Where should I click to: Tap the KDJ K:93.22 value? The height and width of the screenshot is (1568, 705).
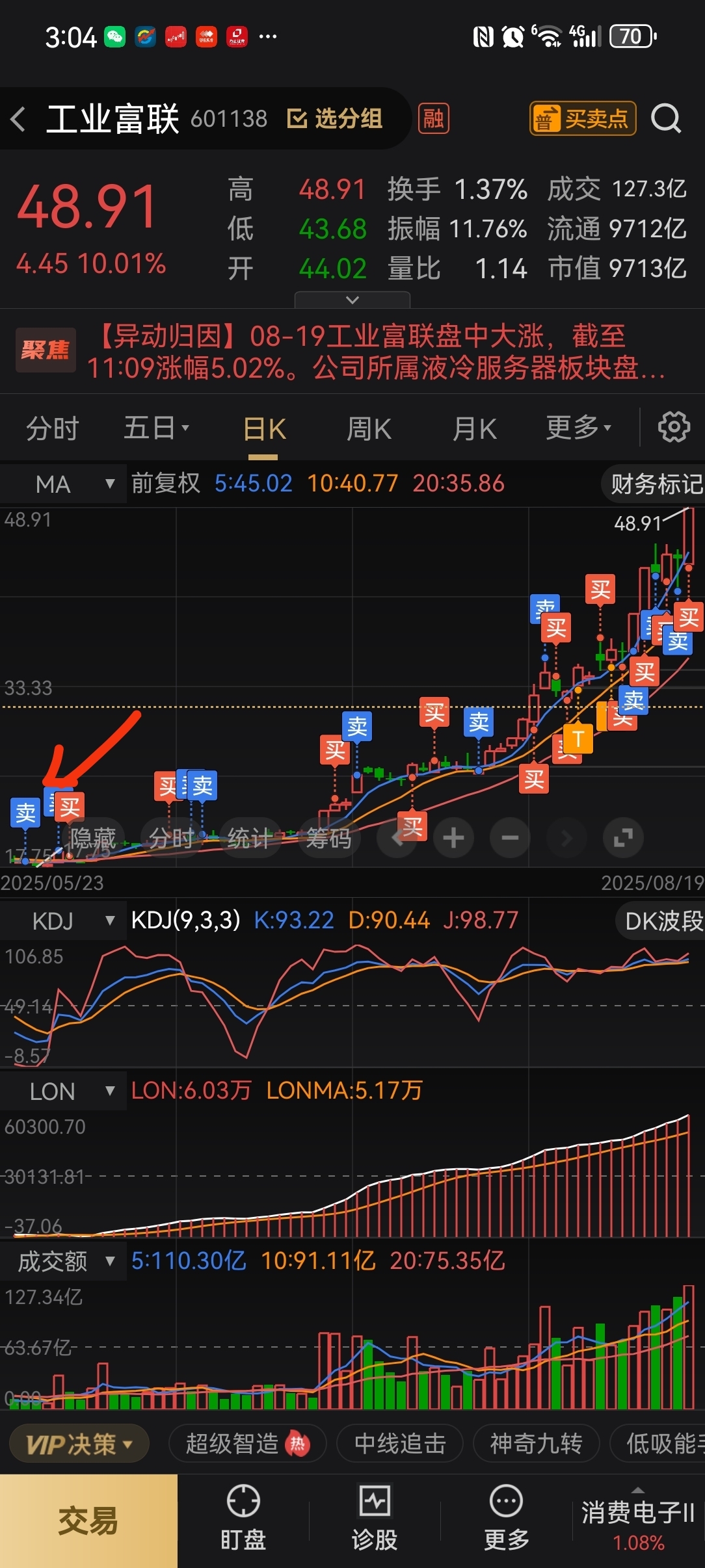click(293, 921)
